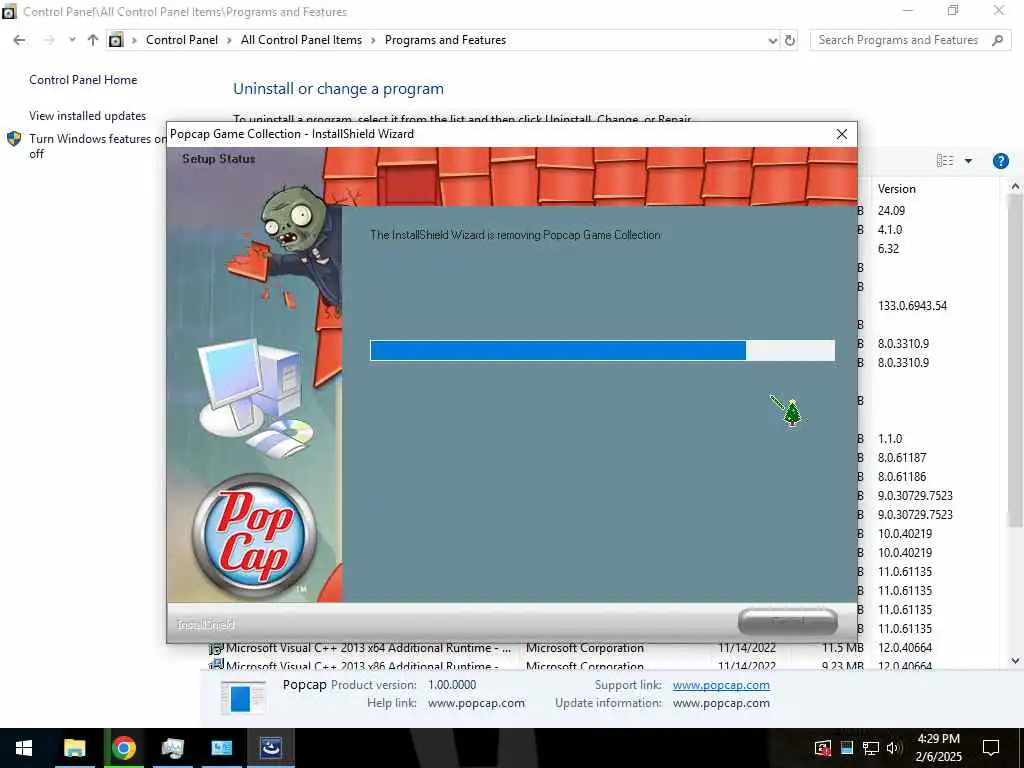Click the search magnifier icon
The height and width of the screenshot is (768, 1024).
[997, 40]
